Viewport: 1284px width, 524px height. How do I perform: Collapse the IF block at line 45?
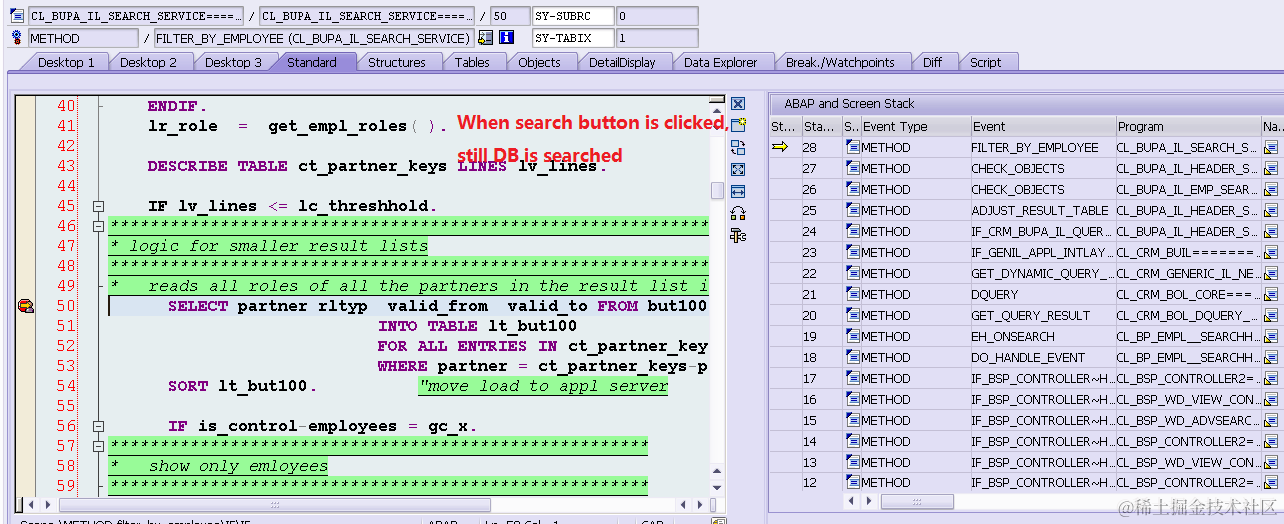pyautogui.click(x=98, y=206)
